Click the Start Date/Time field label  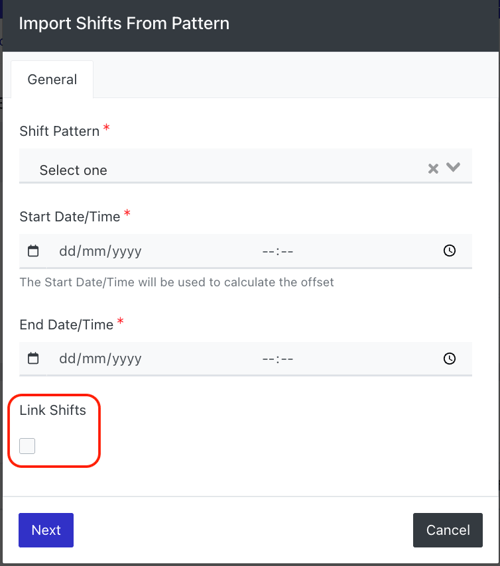[x=70, y=217]
